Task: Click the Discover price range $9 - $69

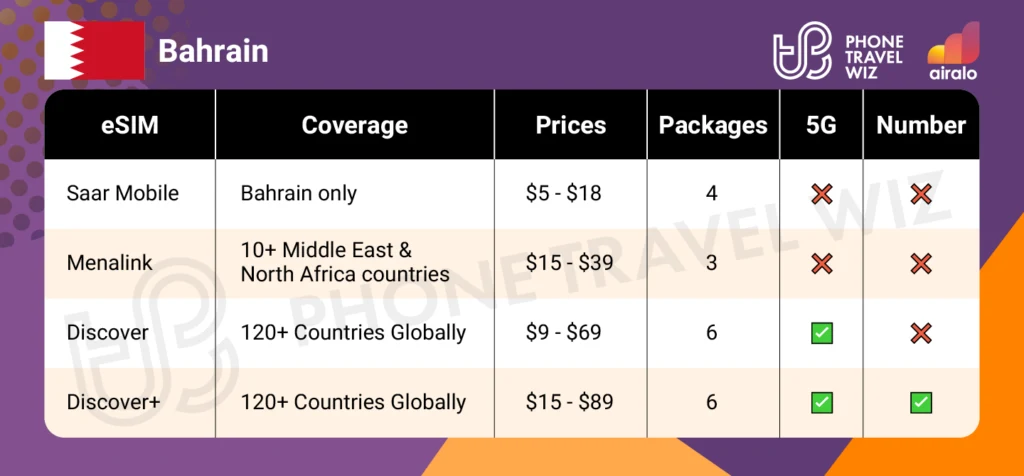Action: click(x=564, y=333)
